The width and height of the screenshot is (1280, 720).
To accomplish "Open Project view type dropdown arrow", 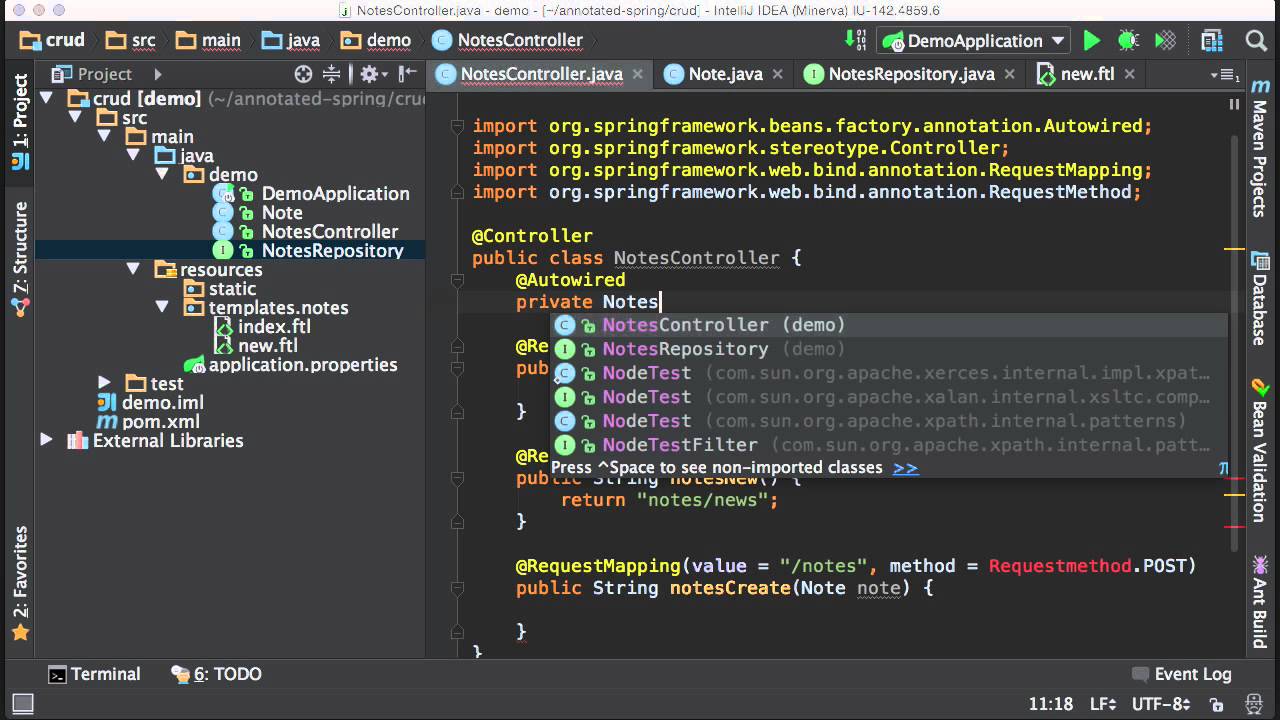I will click(x=157, y=74).
